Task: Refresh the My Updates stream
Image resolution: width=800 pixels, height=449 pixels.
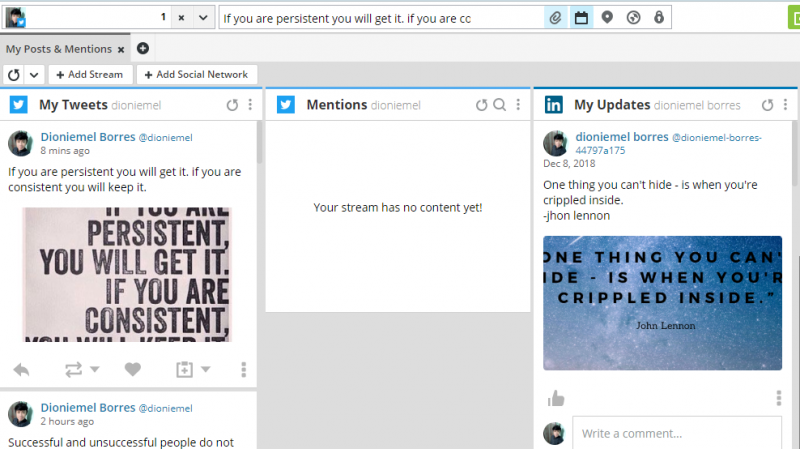Action: (767, 105)
